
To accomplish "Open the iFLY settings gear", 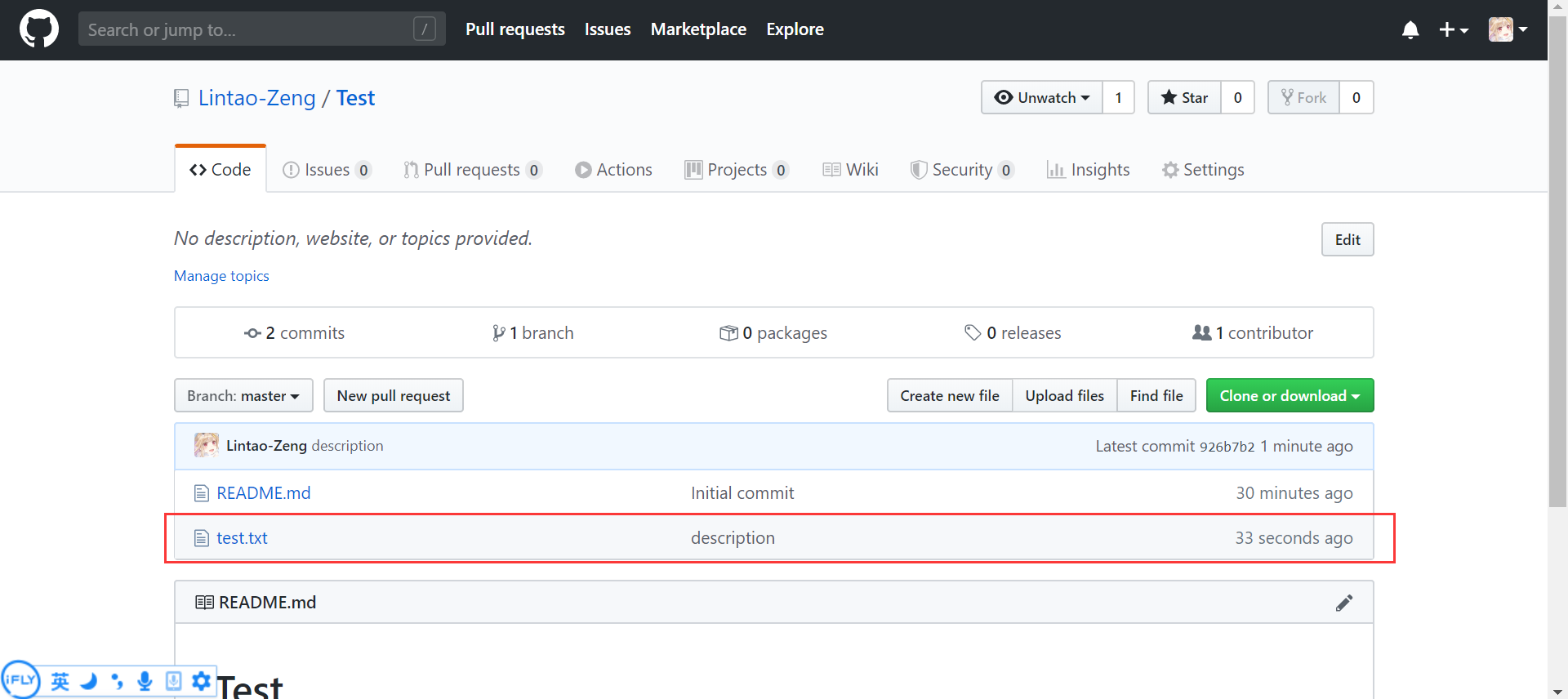I will 201,681.
